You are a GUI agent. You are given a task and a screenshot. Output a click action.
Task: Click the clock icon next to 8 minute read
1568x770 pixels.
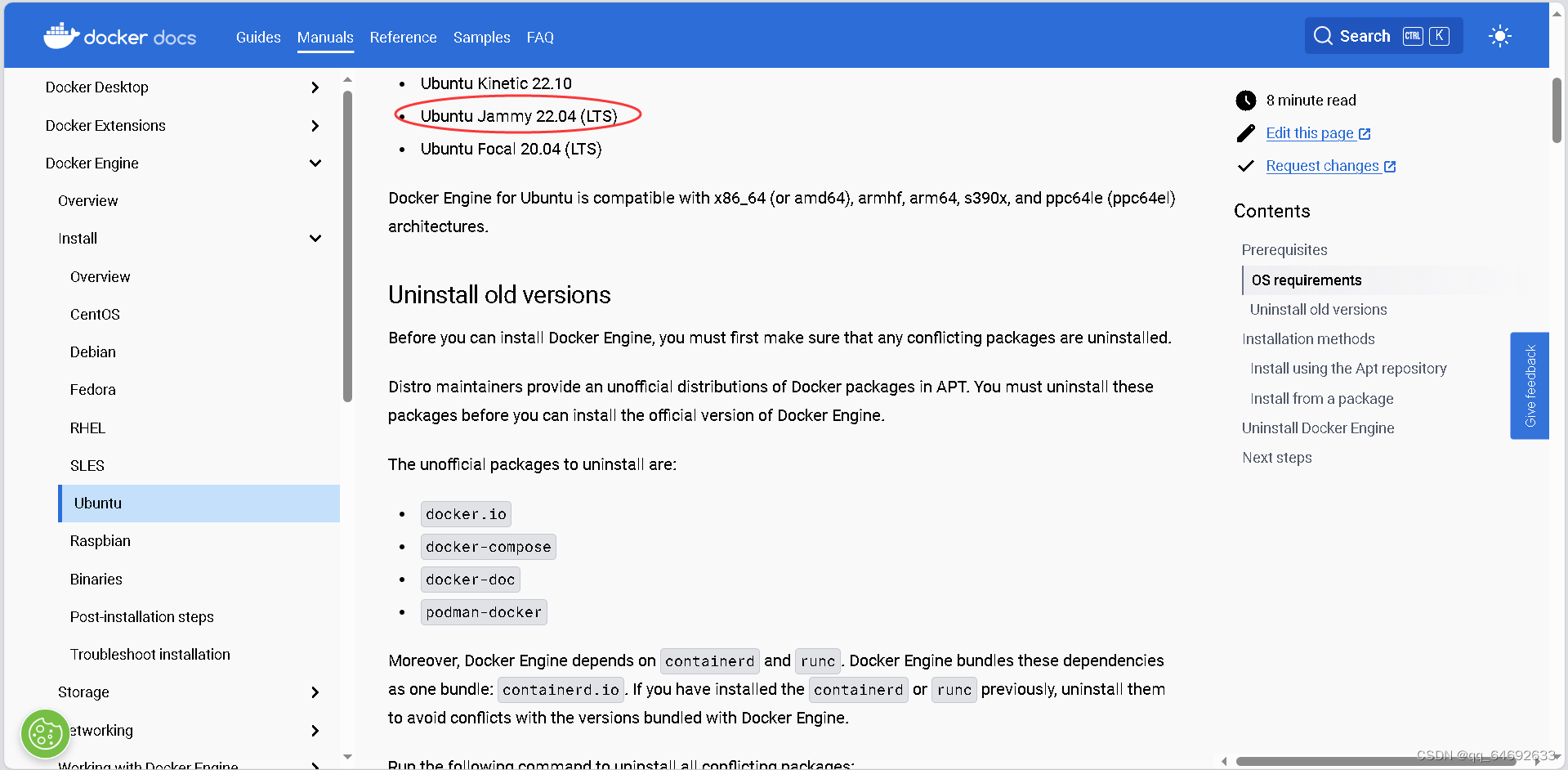click(x=1245, y=101)
